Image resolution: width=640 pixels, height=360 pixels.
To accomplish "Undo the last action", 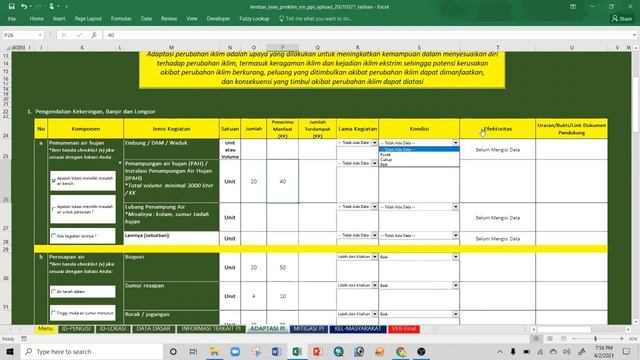I will [x=24, y=7].
